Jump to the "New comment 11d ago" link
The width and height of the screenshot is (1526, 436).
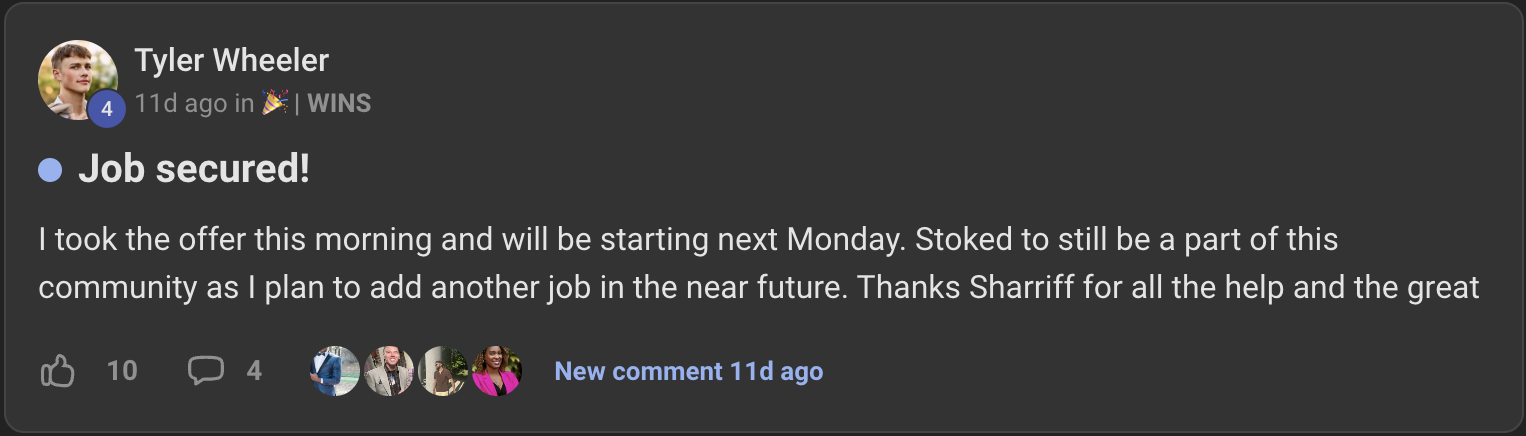point(689,372)
